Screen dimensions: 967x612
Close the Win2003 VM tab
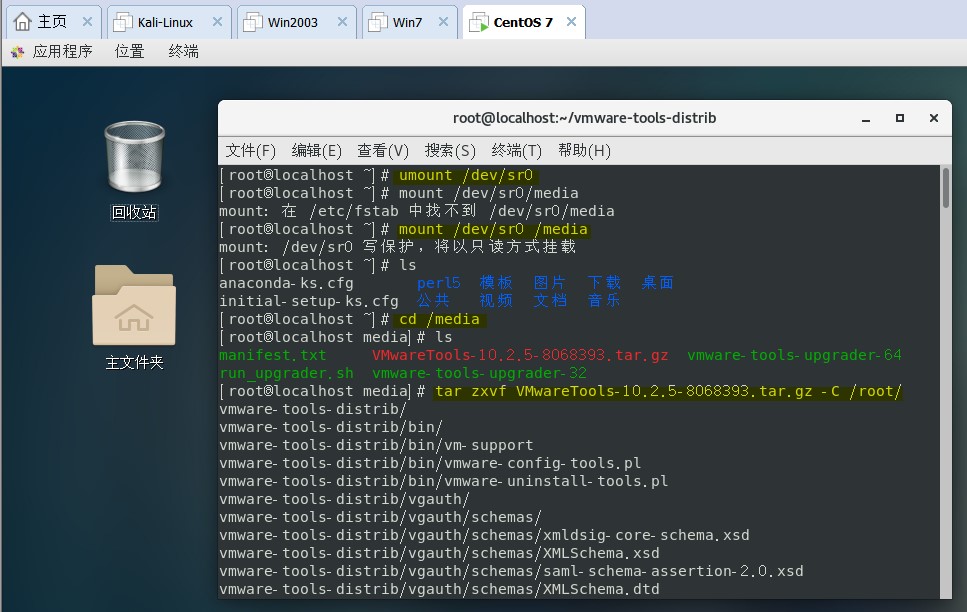click(343, 22)
